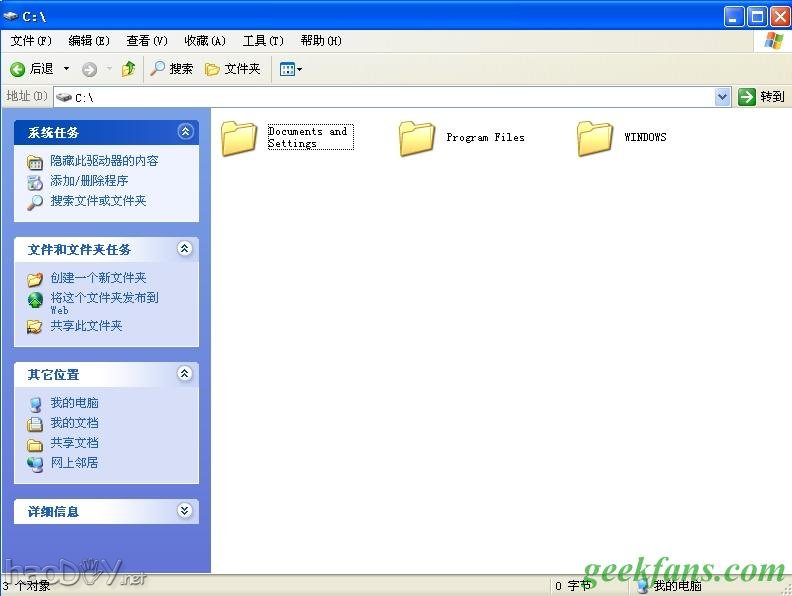792x596 pixels.
Task: Select the WINDOWS folder icon
Action: click(x=595, y=138)
